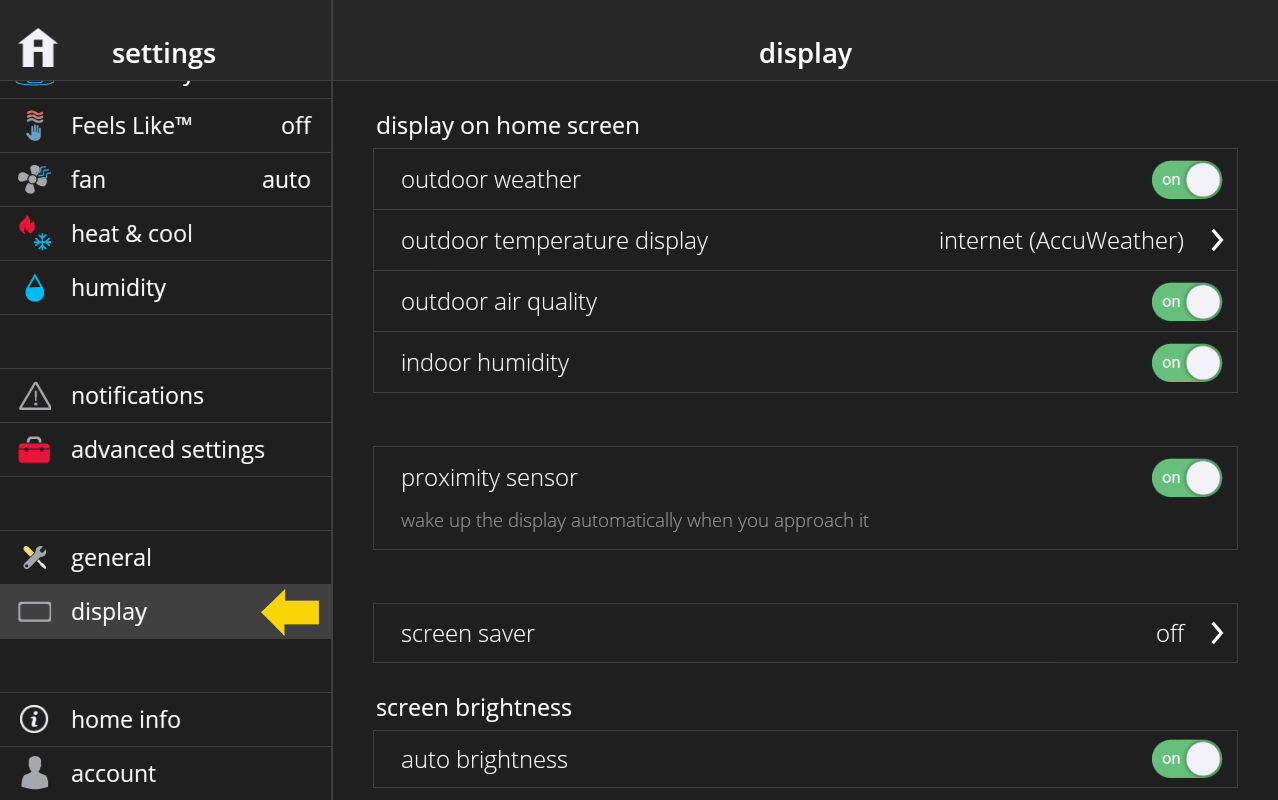Click the screen saver row label

(x=468, y=634)
